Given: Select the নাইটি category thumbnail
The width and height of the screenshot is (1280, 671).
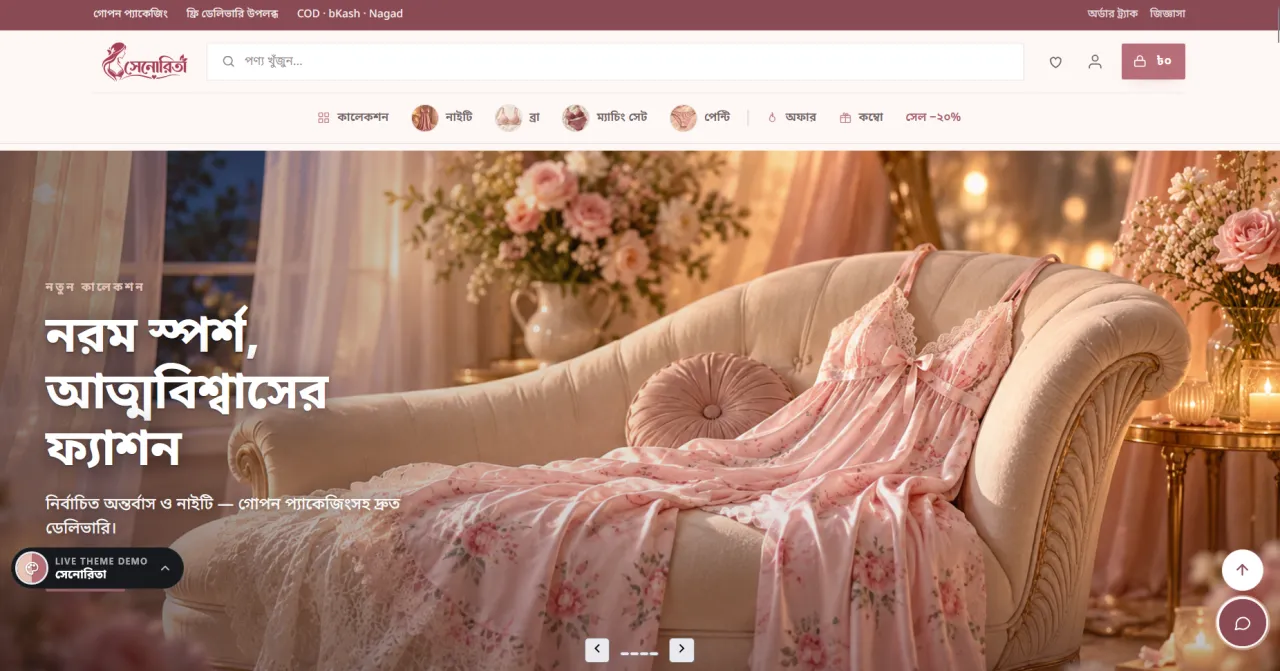Looking at the screenshot, I should click(425, 118).
